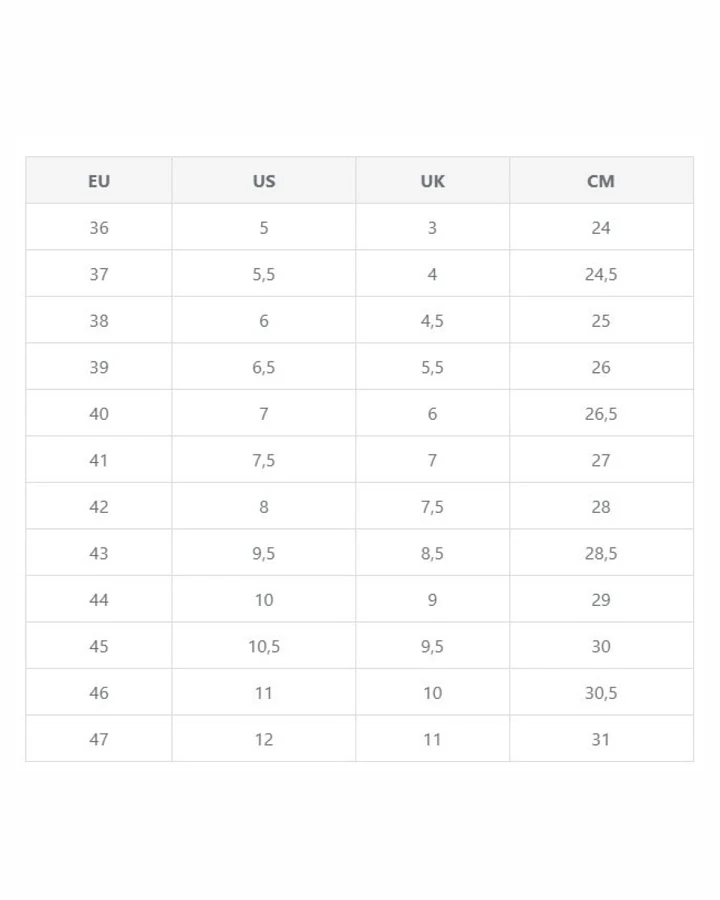
Task: Click the US column header
Action: [x=264, y=180]
